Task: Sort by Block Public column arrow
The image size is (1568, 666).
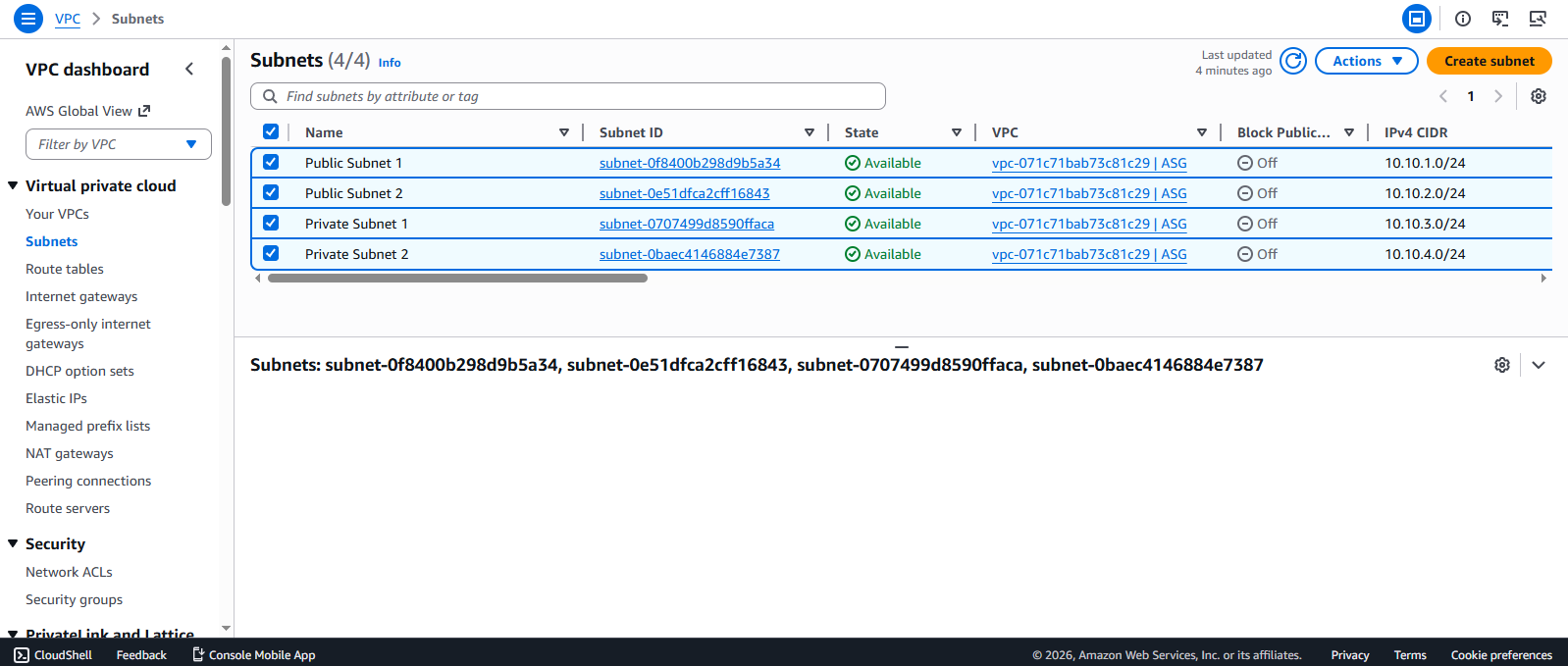Action: (x=1349, y=132)
